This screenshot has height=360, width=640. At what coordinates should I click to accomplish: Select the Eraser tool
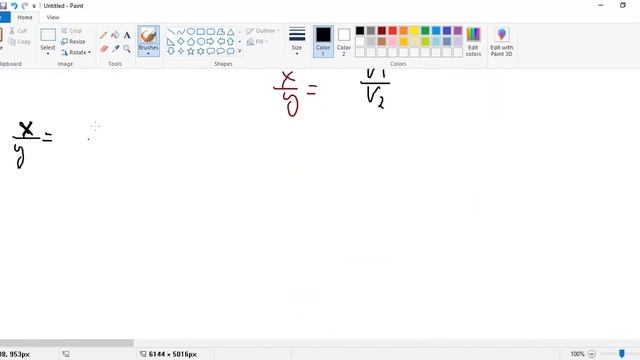(x=104, y=49)
